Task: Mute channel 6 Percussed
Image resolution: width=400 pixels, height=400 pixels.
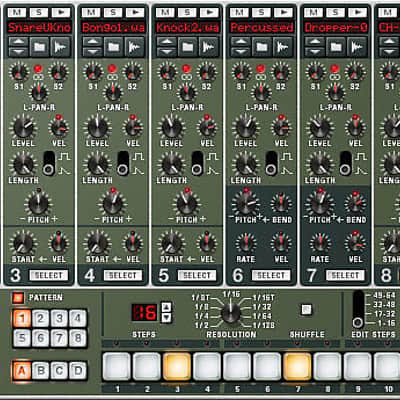Action: click(x=239, y=12)
